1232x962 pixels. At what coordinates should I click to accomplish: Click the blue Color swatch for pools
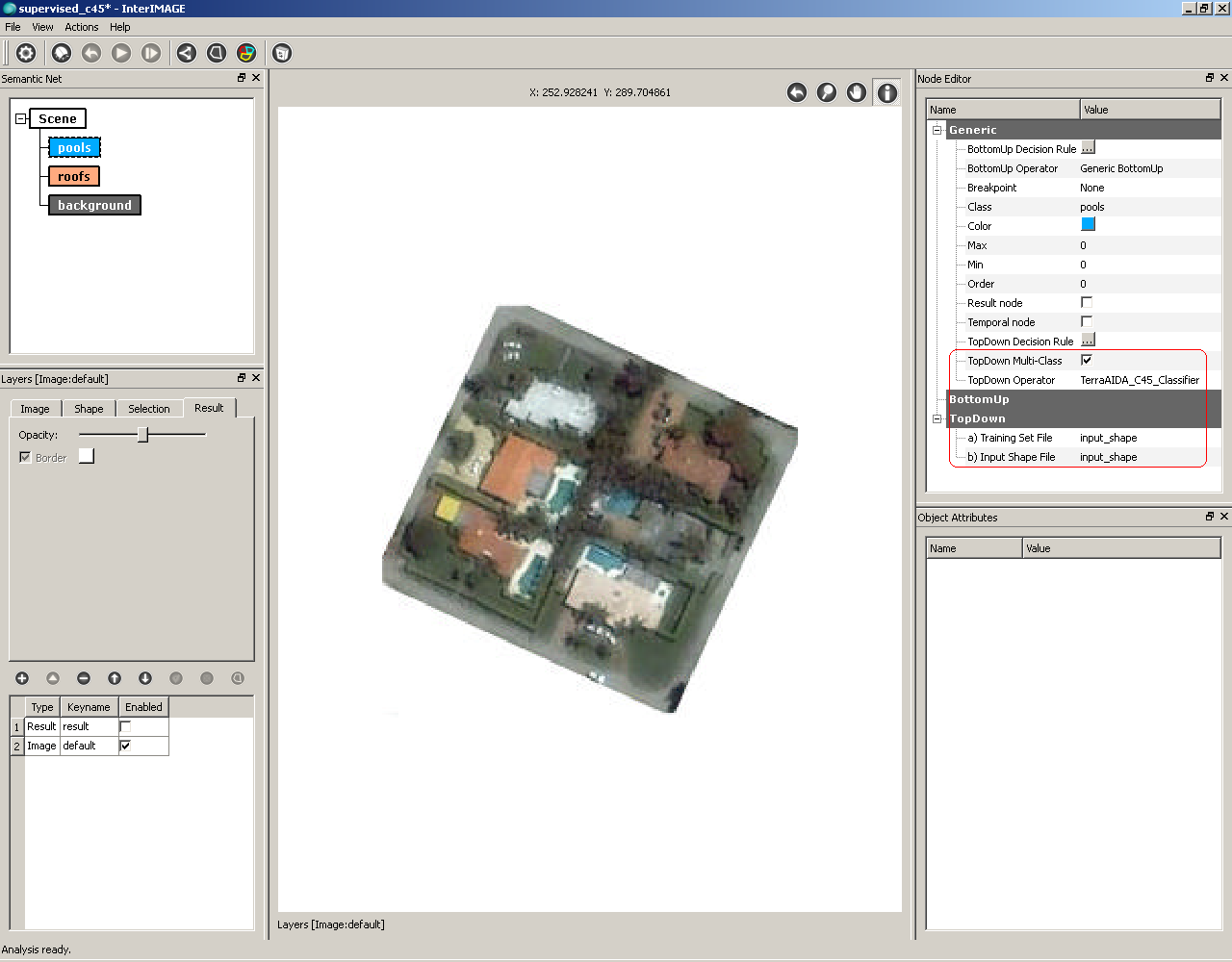(x=1088, y=225)
